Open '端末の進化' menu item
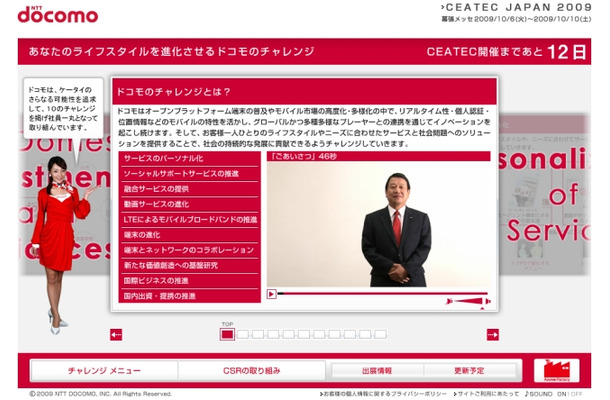The height and width of the screenshot is (400, 610). pyautogui.click(x=190, y=235)
